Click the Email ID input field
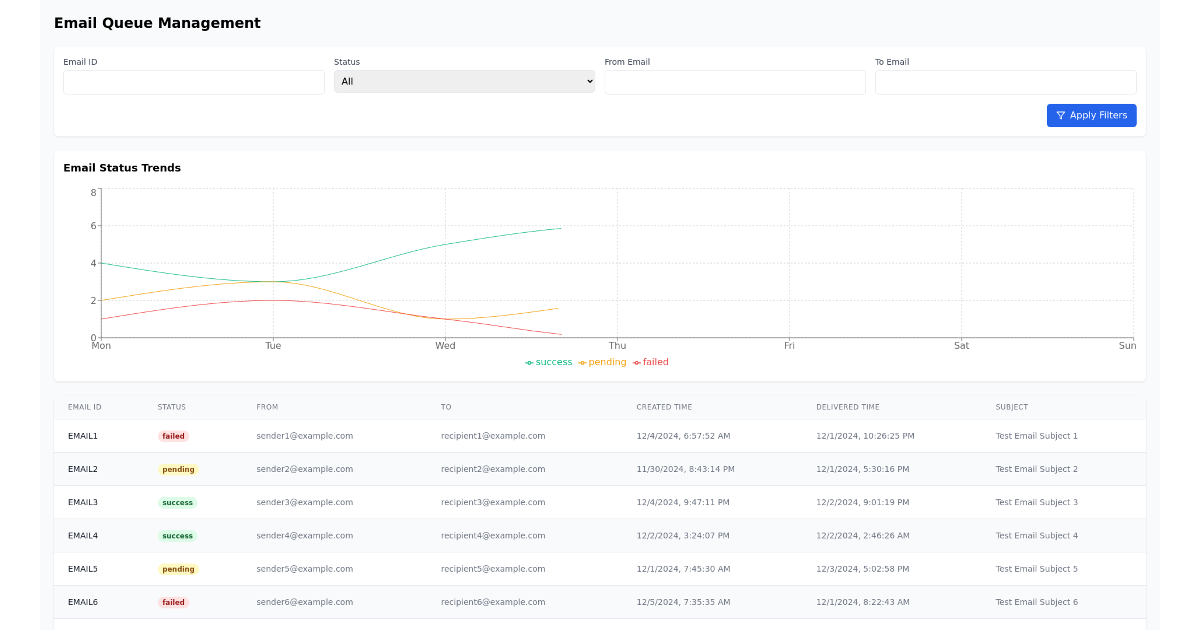Viewport: 1200px width, 630px height. point(193,81)
